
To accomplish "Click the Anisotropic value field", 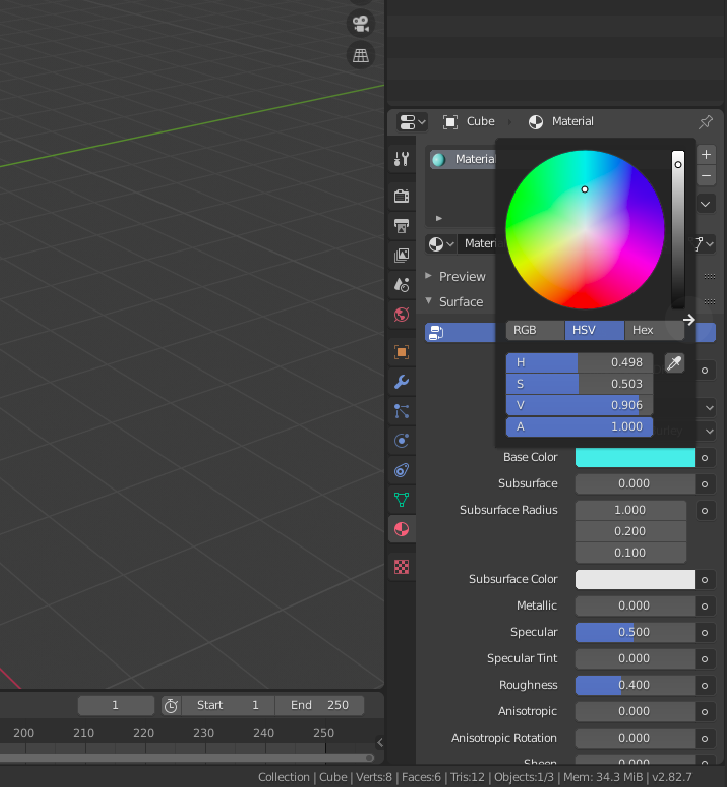I will [x=635, y=712].
